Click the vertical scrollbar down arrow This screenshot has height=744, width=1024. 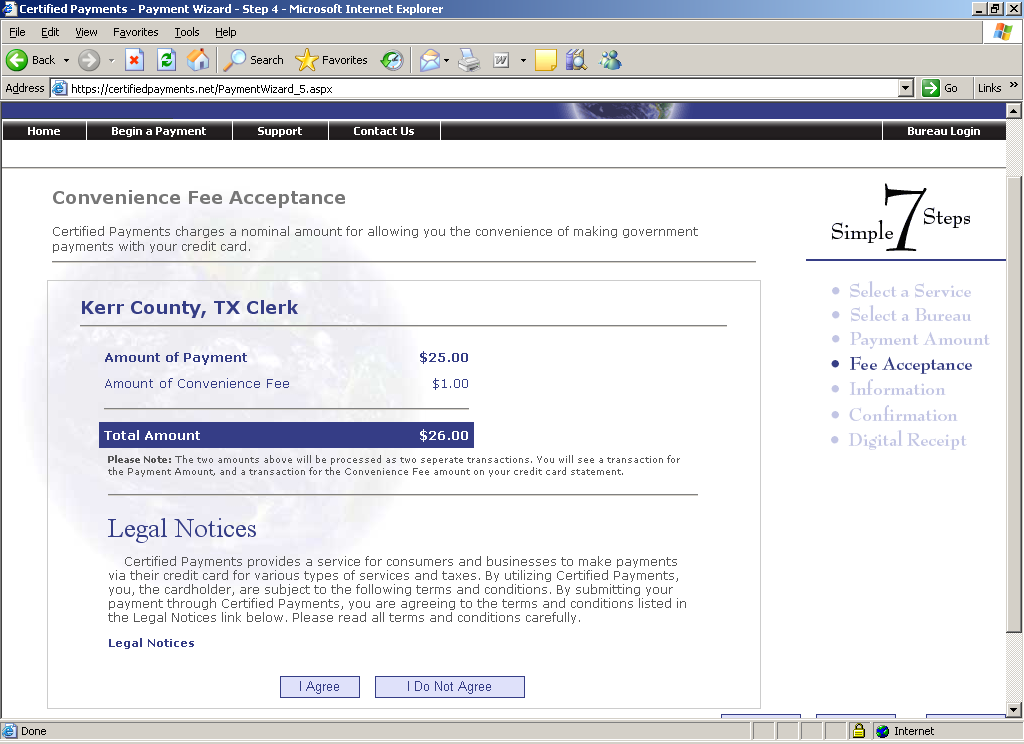coord(1014,711)
